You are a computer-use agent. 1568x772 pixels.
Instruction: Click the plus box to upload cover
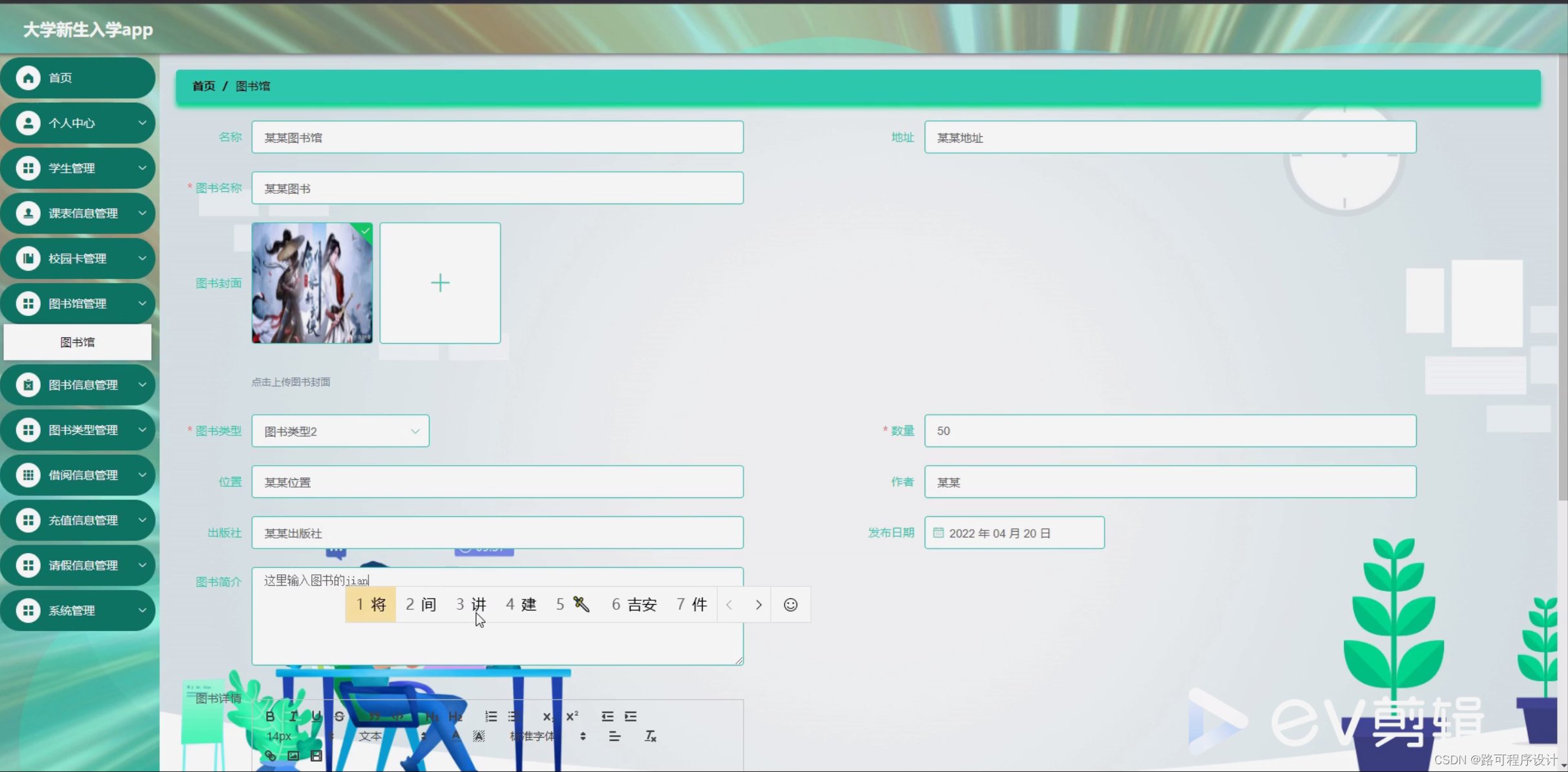pyautogui.click(x=440, y=283)
